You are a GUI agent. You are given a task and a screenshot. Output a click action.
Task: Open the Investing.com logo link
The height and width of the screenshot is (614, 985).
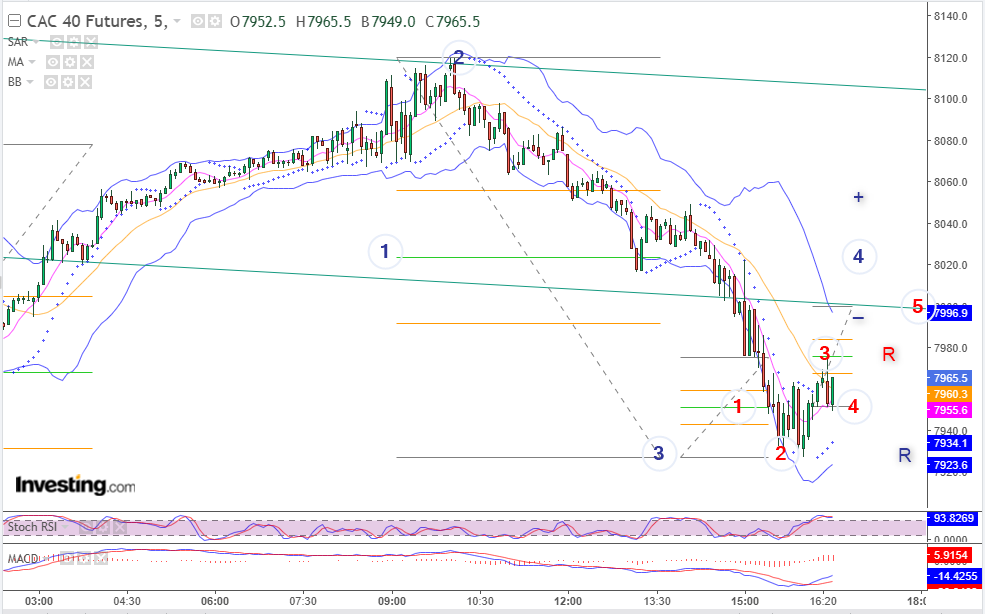[x=75, y=485]
